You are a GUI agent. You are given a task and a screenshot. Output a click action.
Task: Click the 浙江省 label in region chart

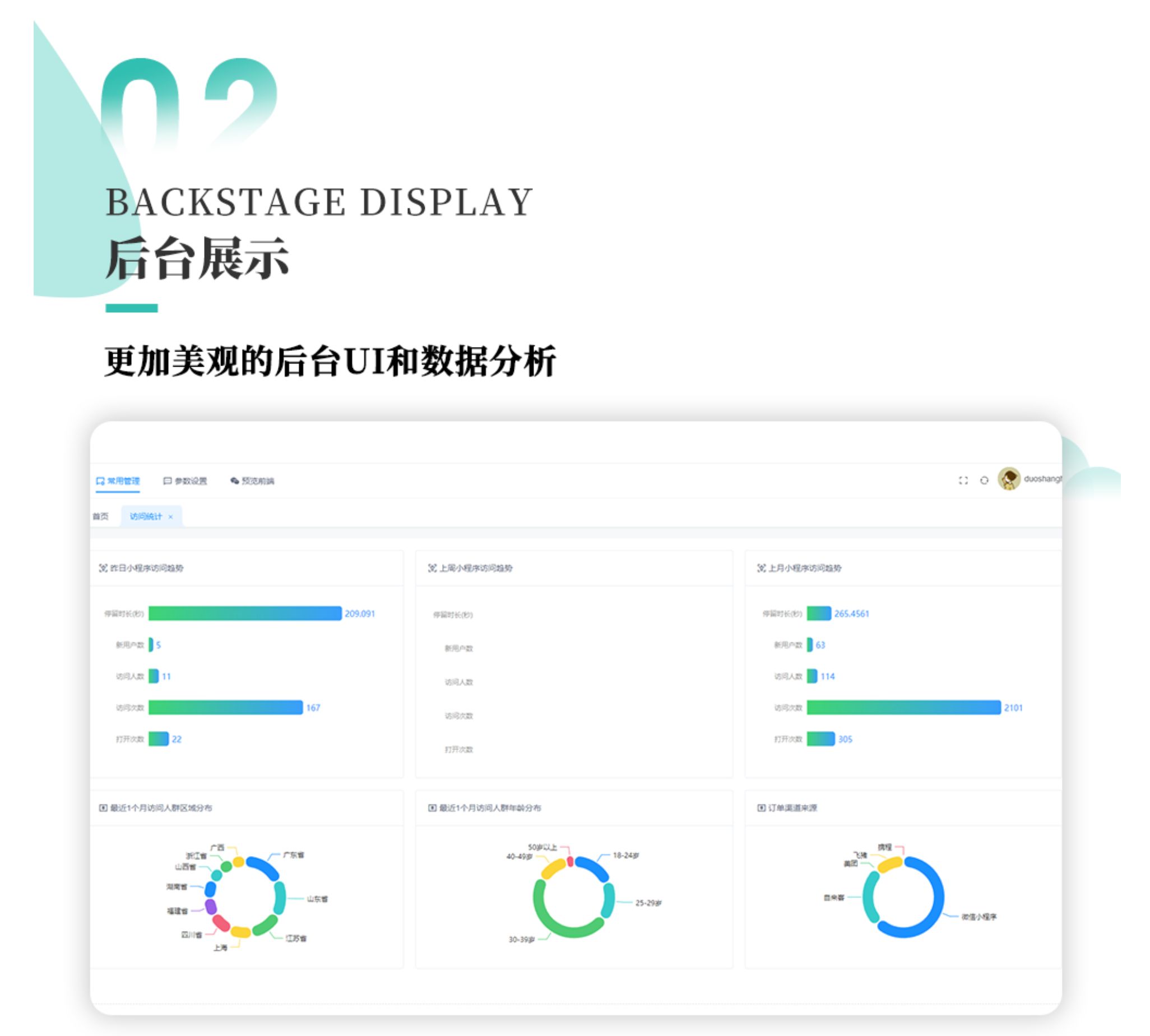[196, 856]
